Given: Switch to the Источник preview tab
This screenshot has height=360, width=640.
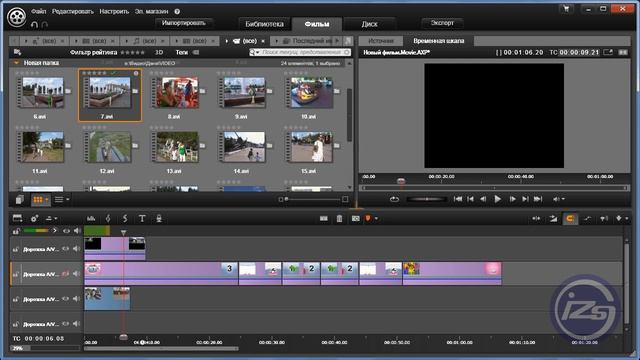Looking at the screenshot, I should [381, 41].
